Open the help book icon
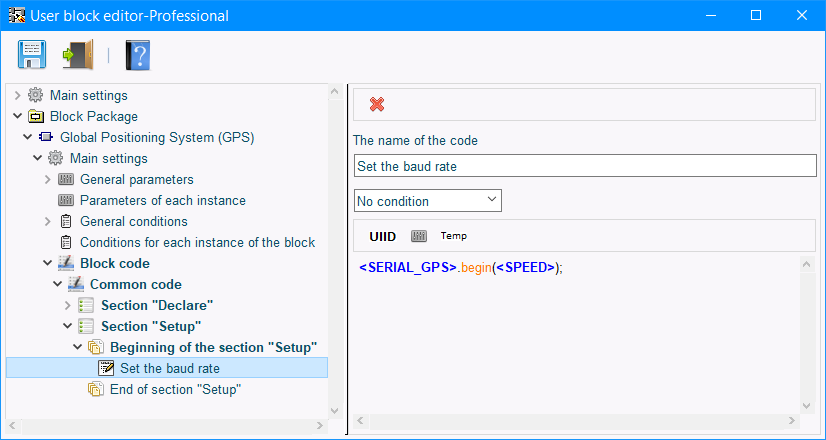The image size is (826, 440). point(137,55)
